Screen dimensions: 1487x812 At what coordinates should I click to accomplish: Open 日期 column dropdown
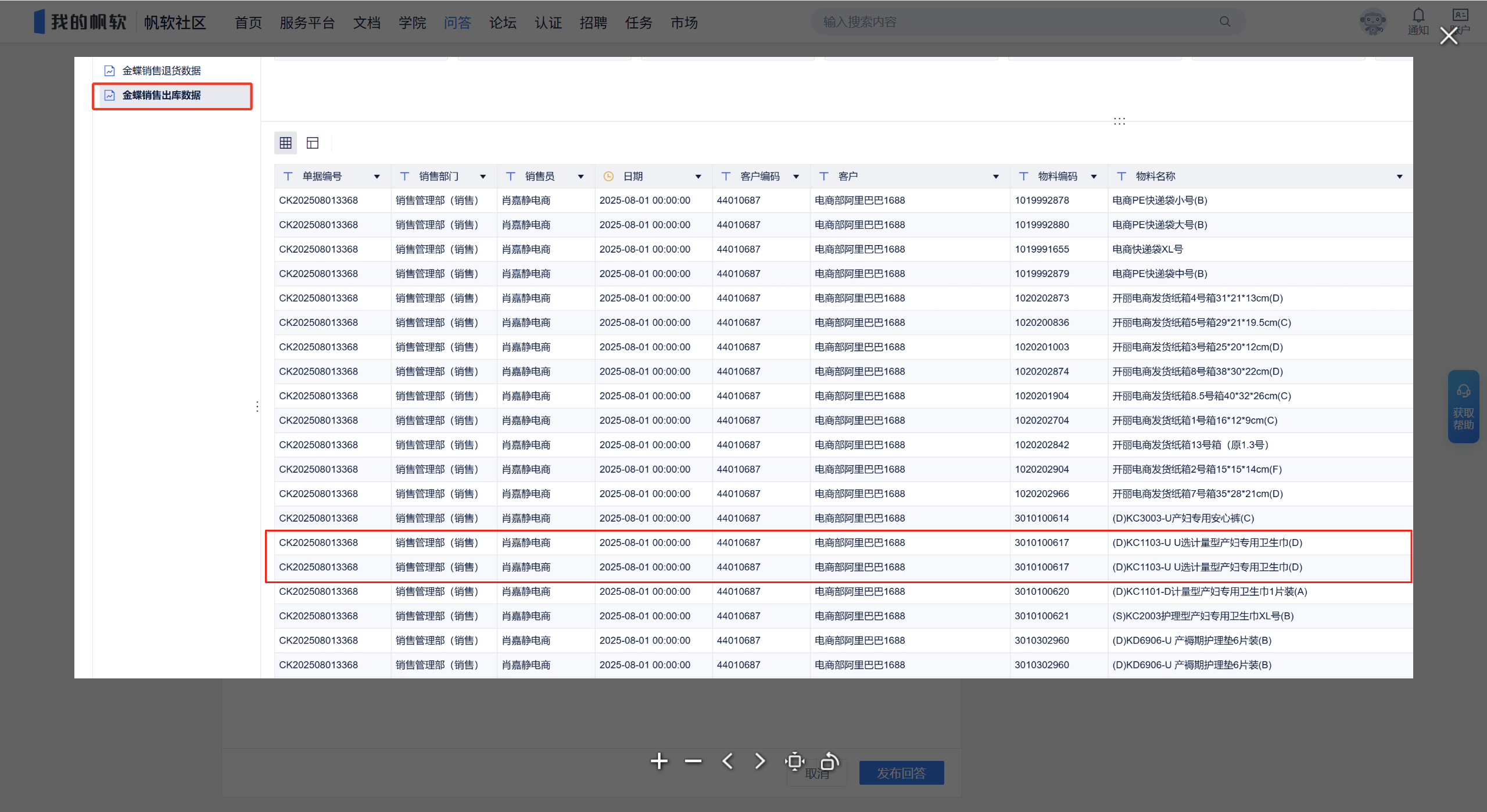tap(698, 177)
